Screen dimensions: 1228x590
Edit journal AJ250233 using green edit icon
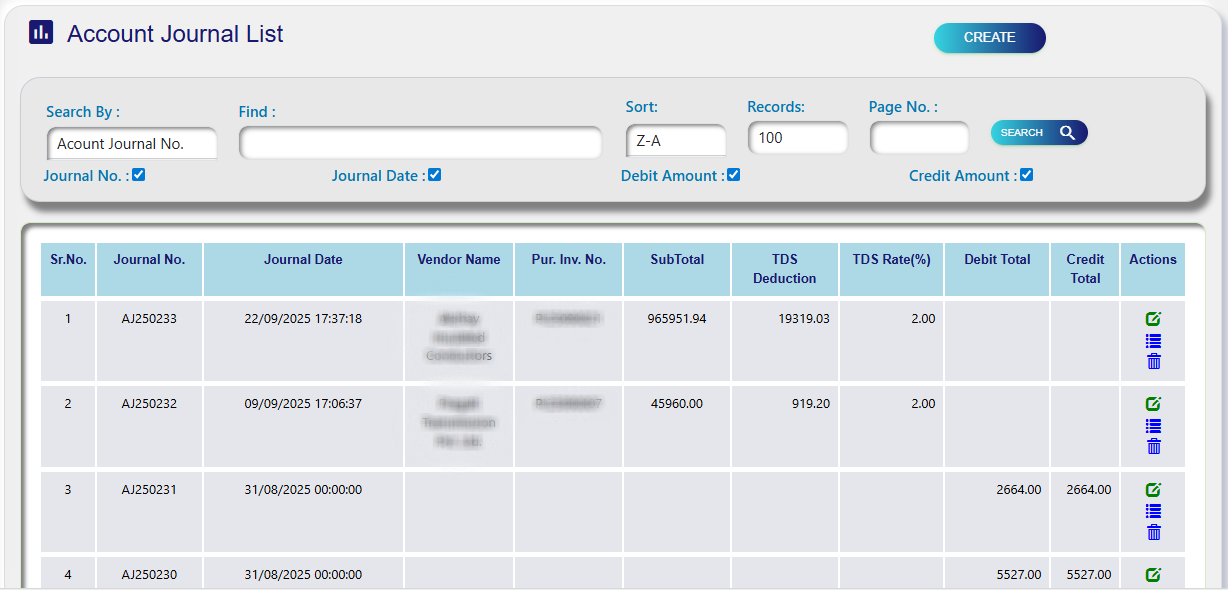point(1153,318)
